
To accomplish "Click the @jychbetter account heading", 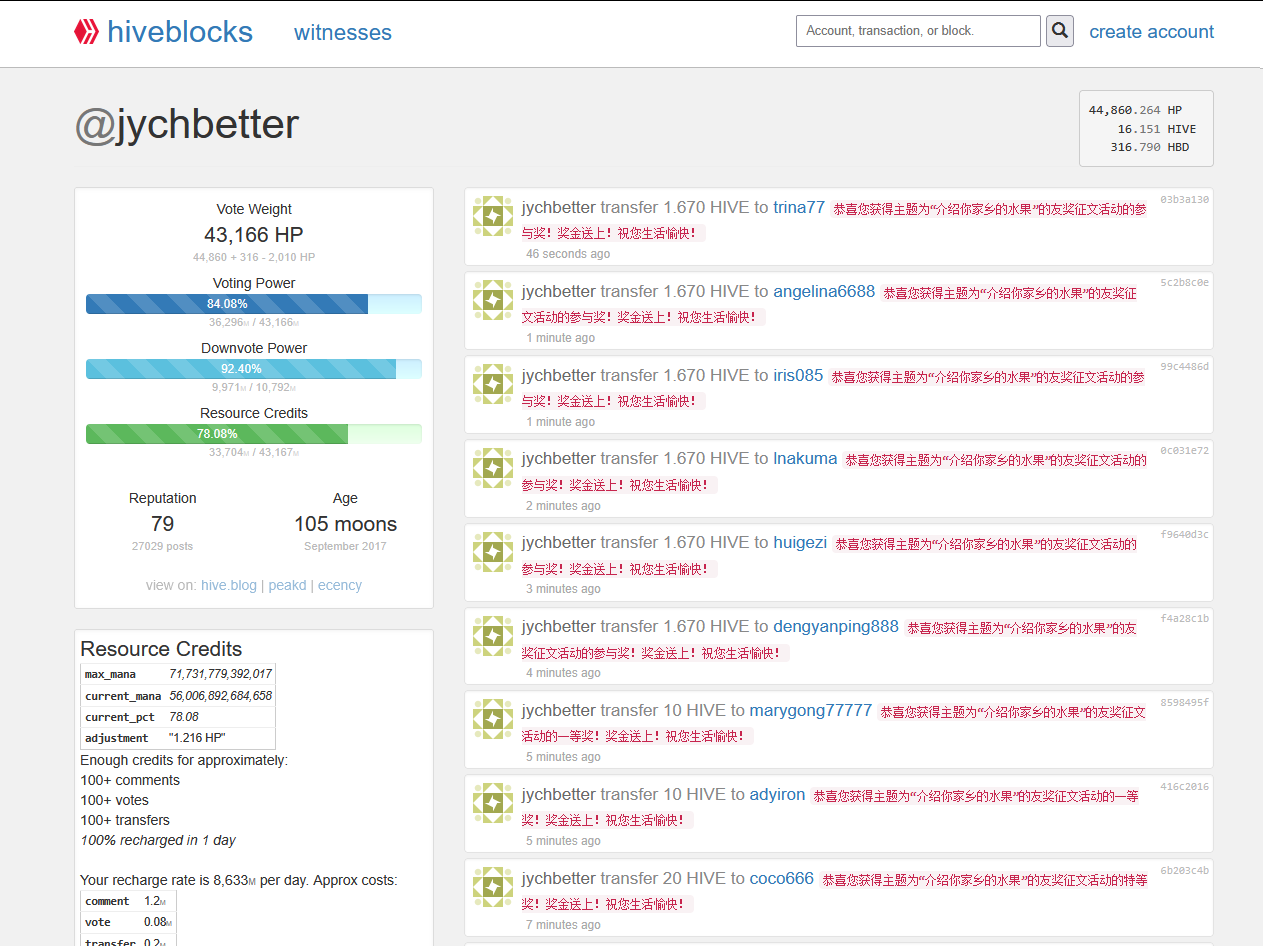I will coord(187,125).
